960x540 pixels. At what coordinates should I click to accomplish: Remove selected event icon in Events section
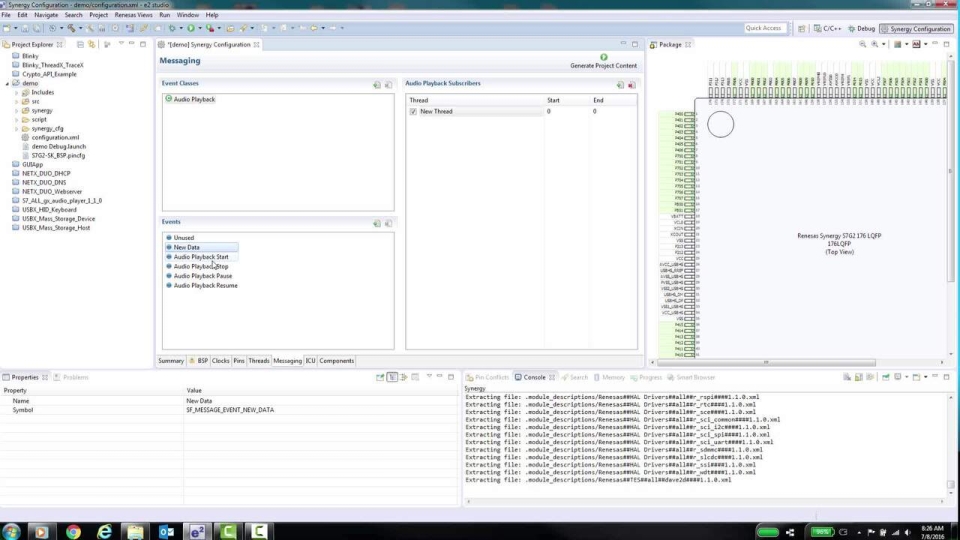pyautogui.click(x=388, y=223)
